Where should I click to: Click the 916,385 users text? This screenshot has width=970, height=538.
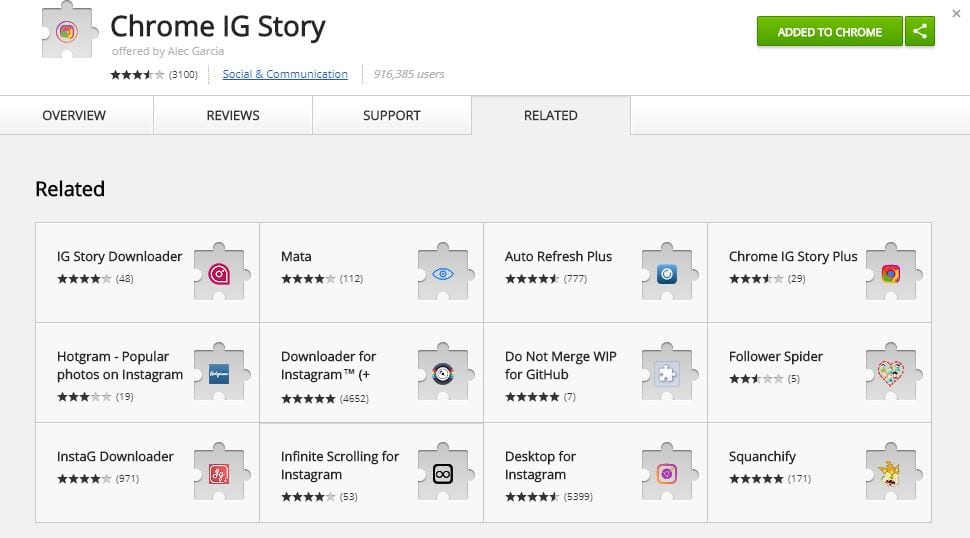click(x=408, y=74)
